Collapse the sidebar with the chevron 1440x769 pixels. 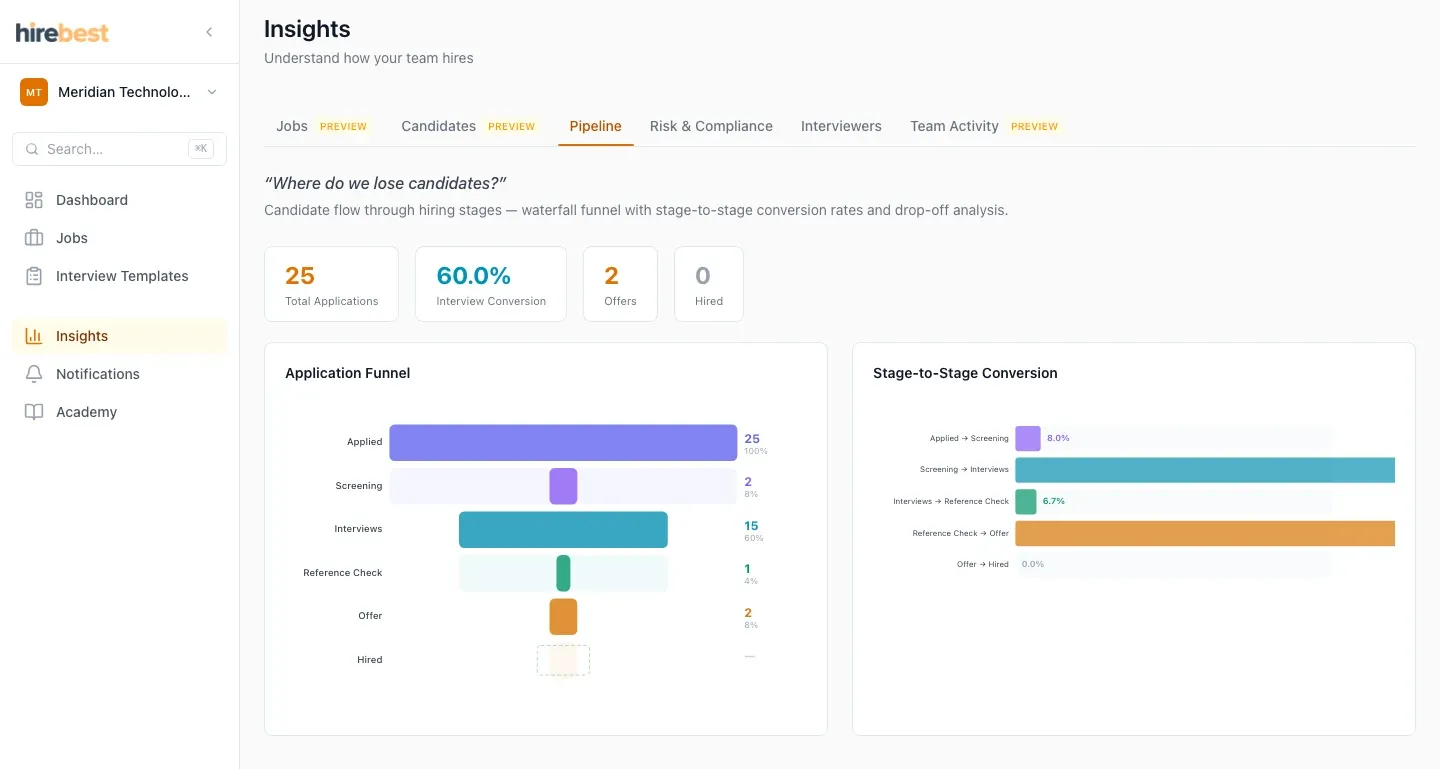tap(209, 32)
